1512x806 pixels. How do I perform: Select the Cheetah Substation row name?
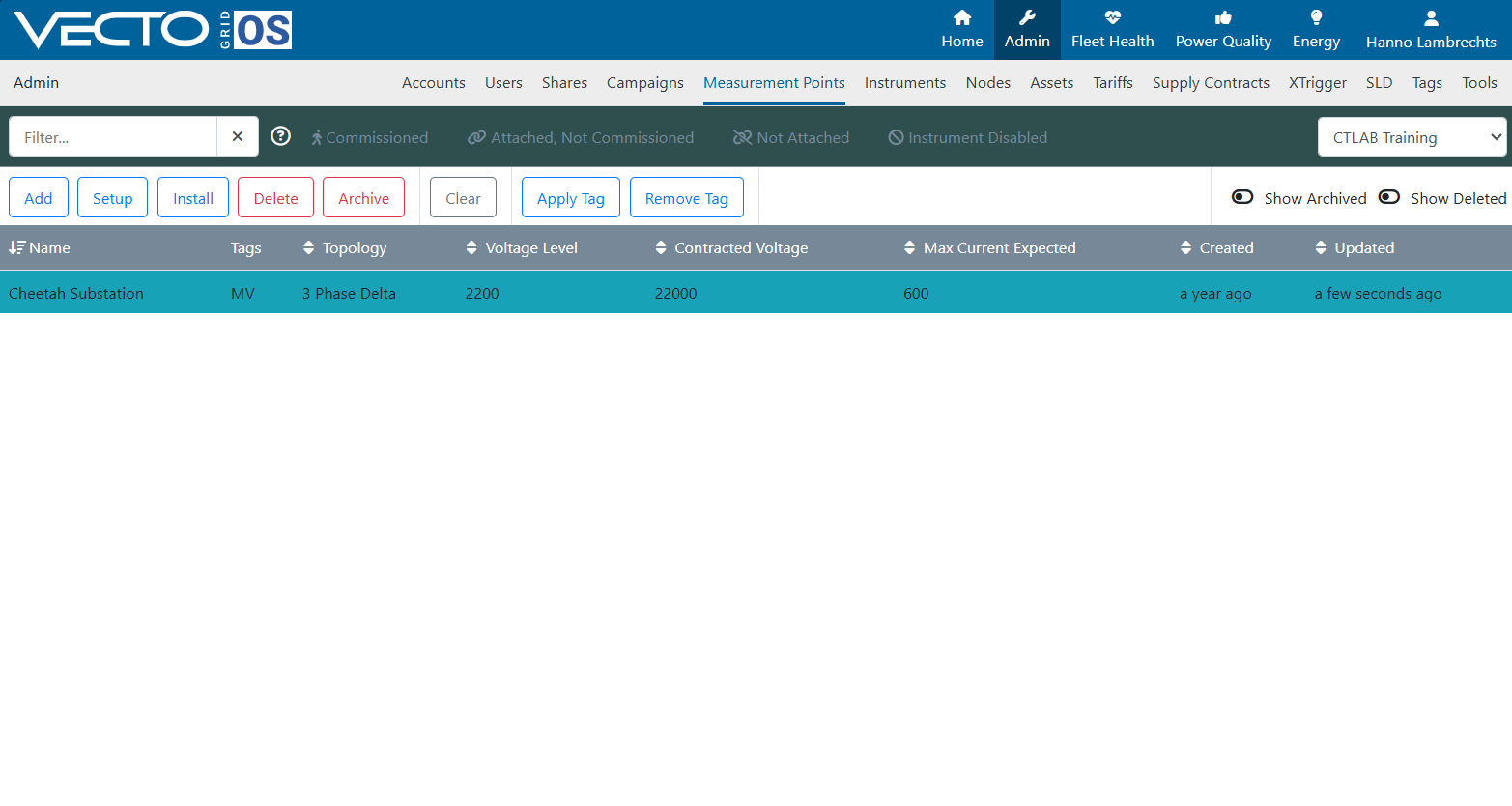tap(76, 294)
